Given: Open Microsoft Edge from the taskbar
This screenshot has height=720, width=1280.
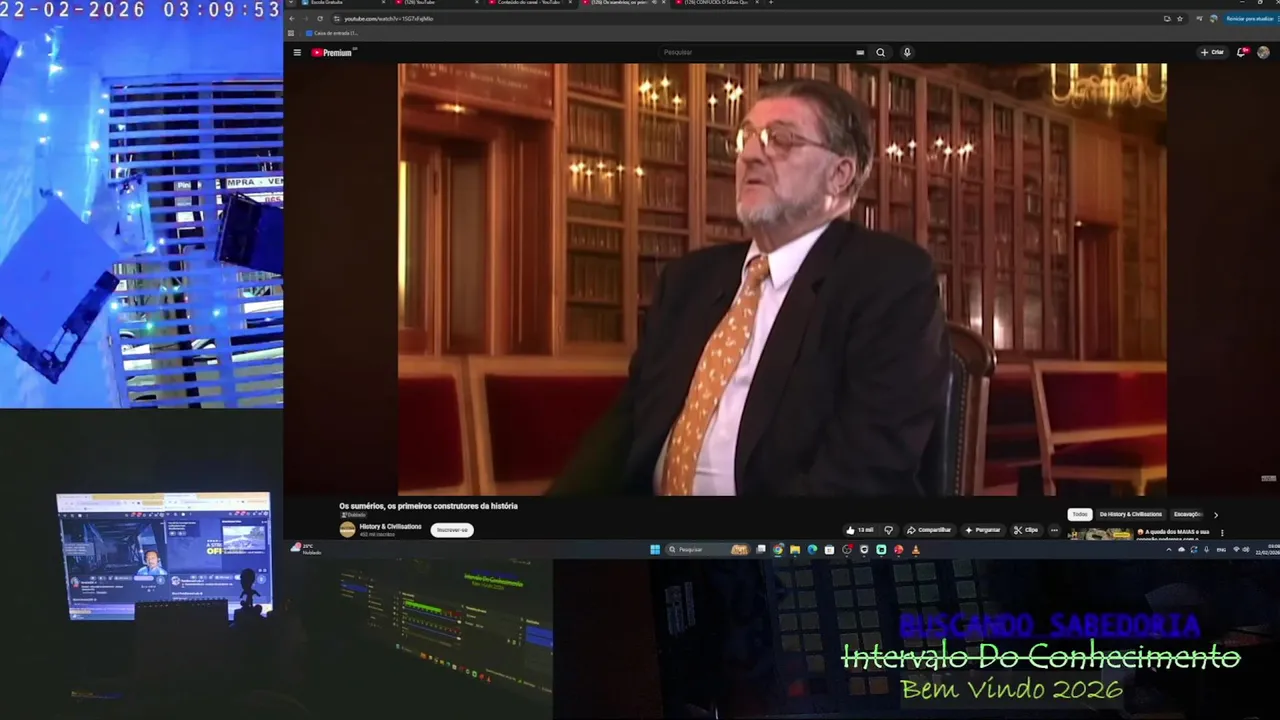Looking at the screenshot, I should 812,549.
